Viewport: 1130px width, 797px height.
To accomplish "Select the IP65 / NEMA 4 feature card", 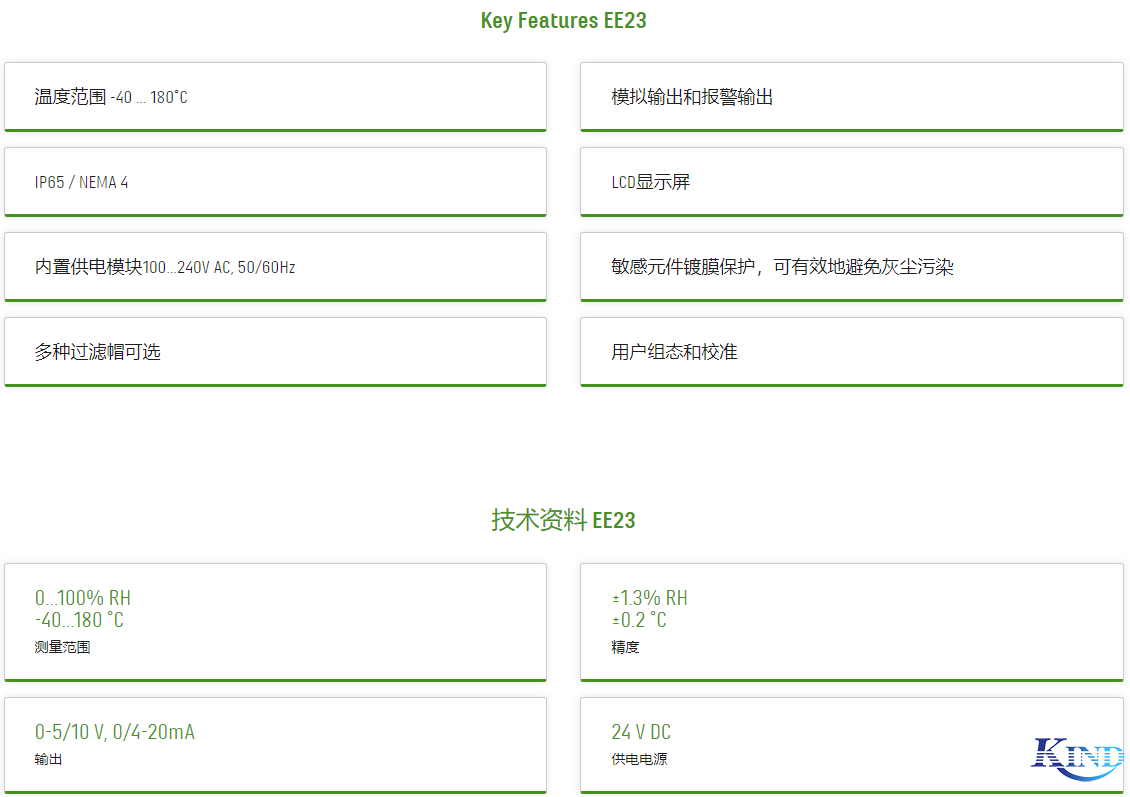I will click(x=276, y=182).
